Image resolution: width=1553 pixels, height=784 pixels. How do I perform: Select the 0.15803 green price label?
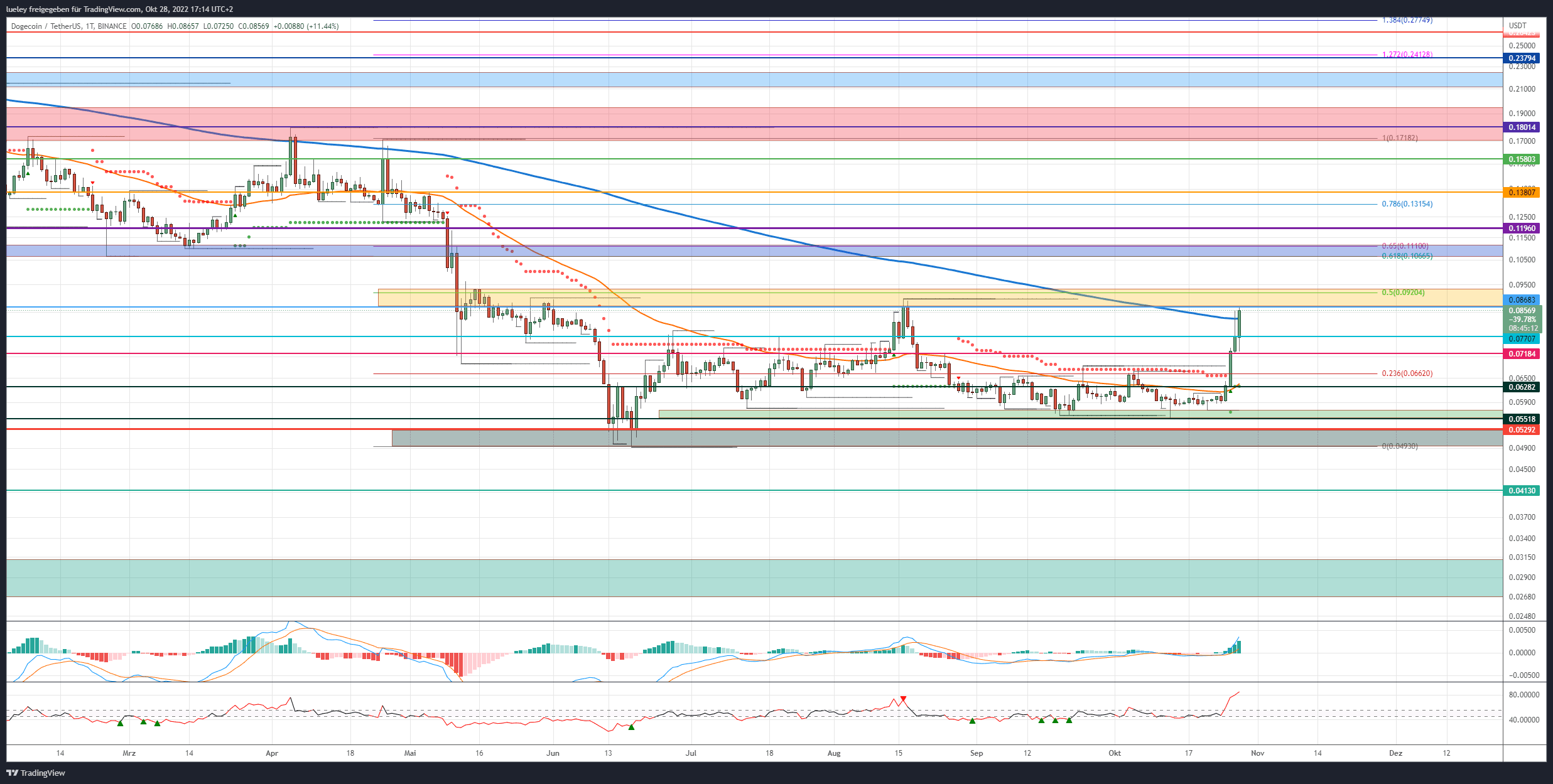[1522, 159]
